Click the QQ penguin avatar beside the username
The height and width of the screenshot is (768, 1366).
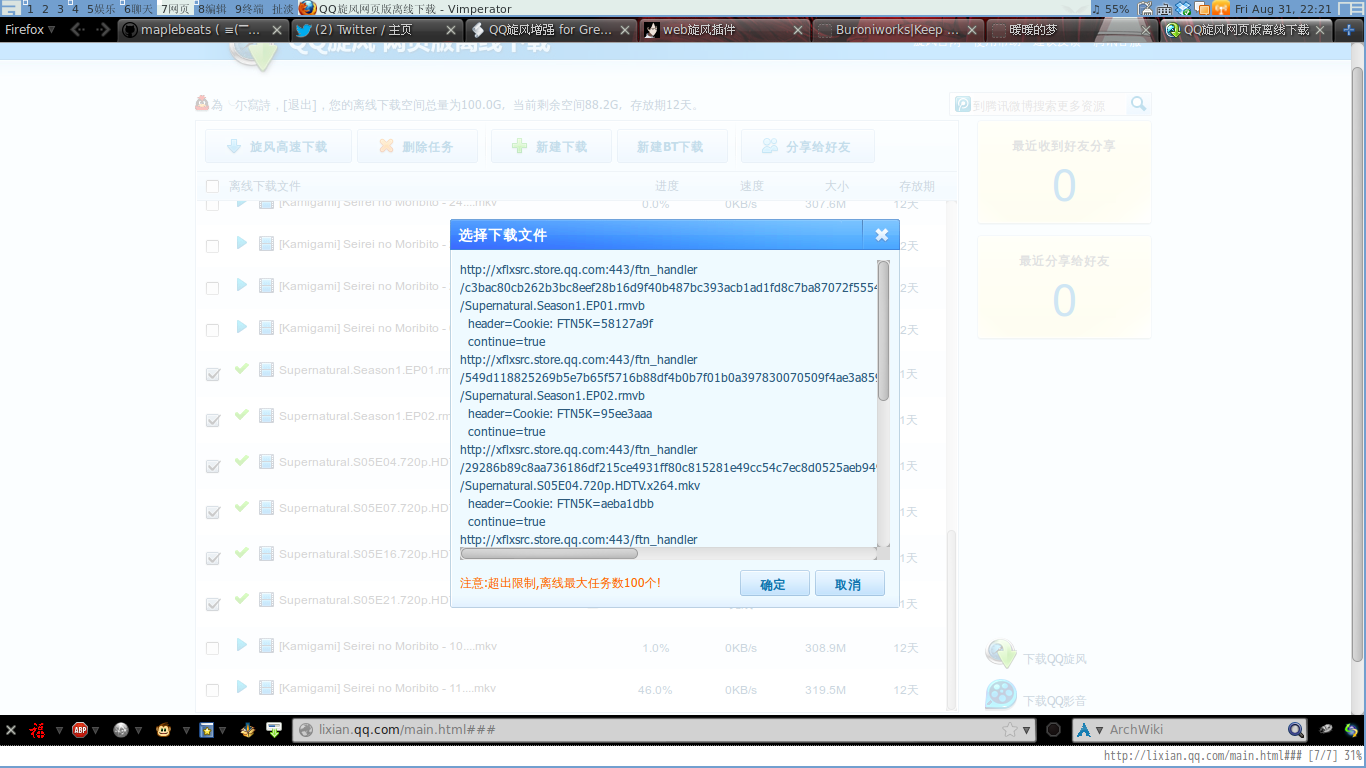202,103
